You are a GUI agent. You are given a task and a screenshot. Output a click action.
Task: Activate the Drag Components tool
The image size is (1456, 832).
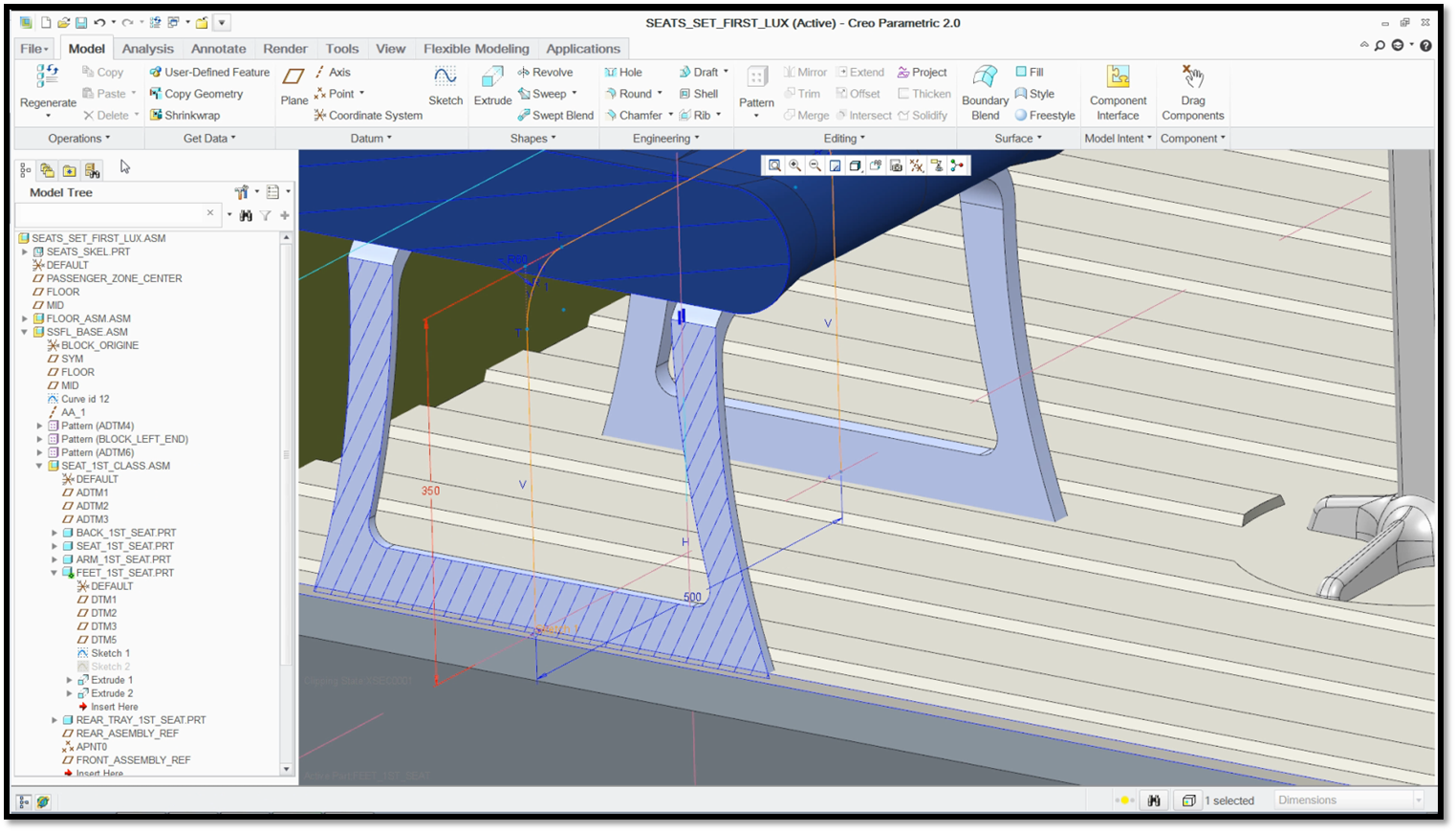1192,93
